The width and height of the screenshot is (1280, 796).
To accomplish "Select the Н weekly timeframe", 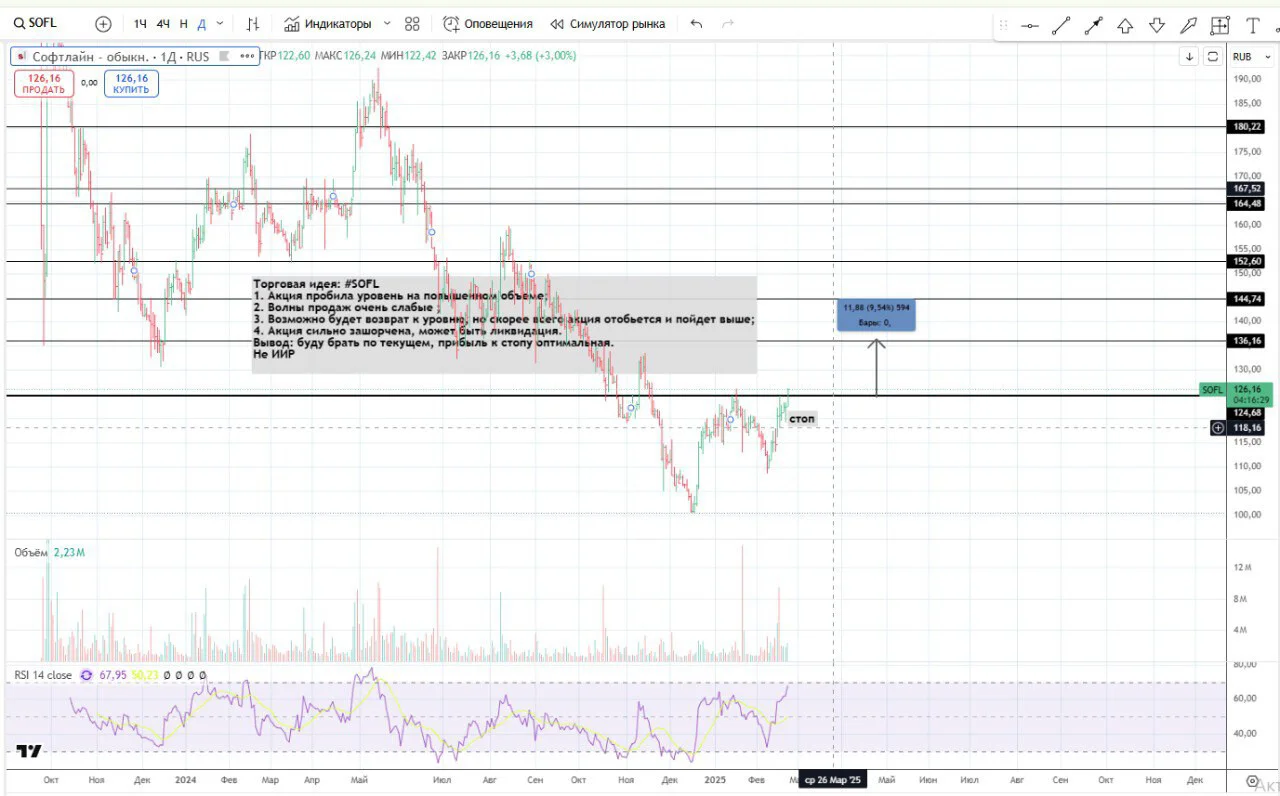I will pyautogui.click(x=184, y=23).
